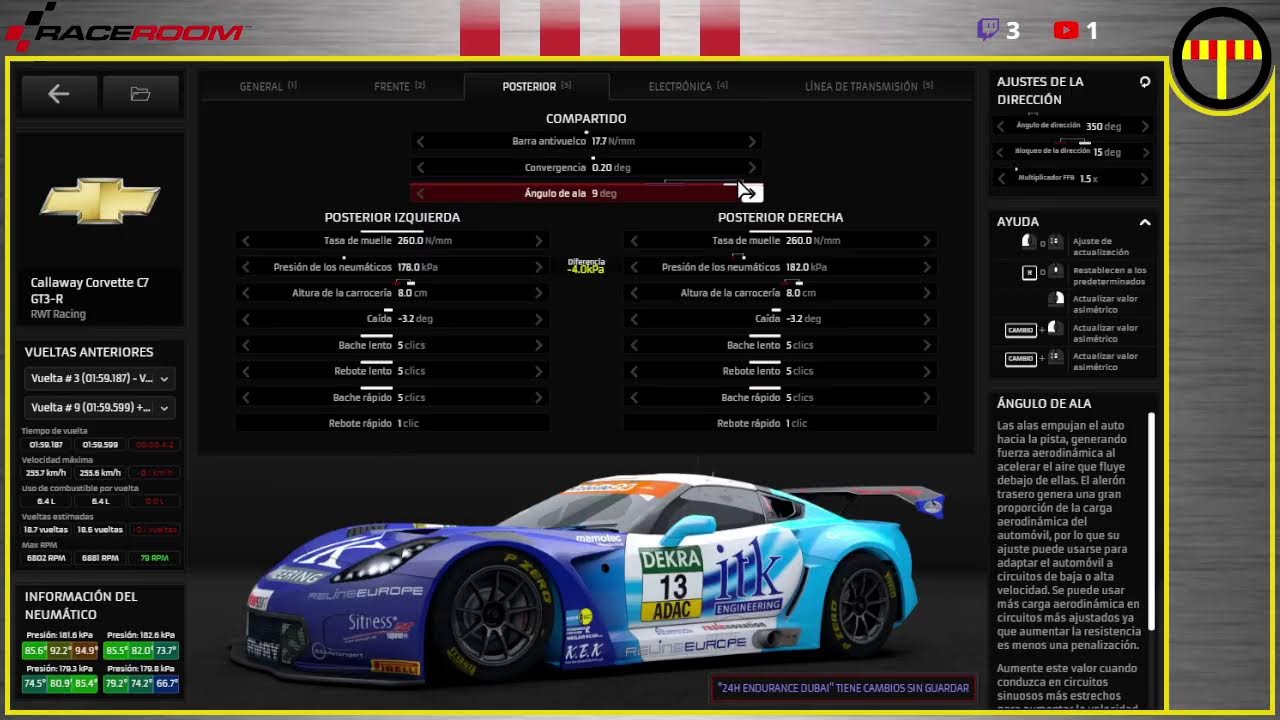The width and height of the screenshot is (1280, 720).
Task: Increase Ángulo de ala value
Action: click(x=752, y=194)
